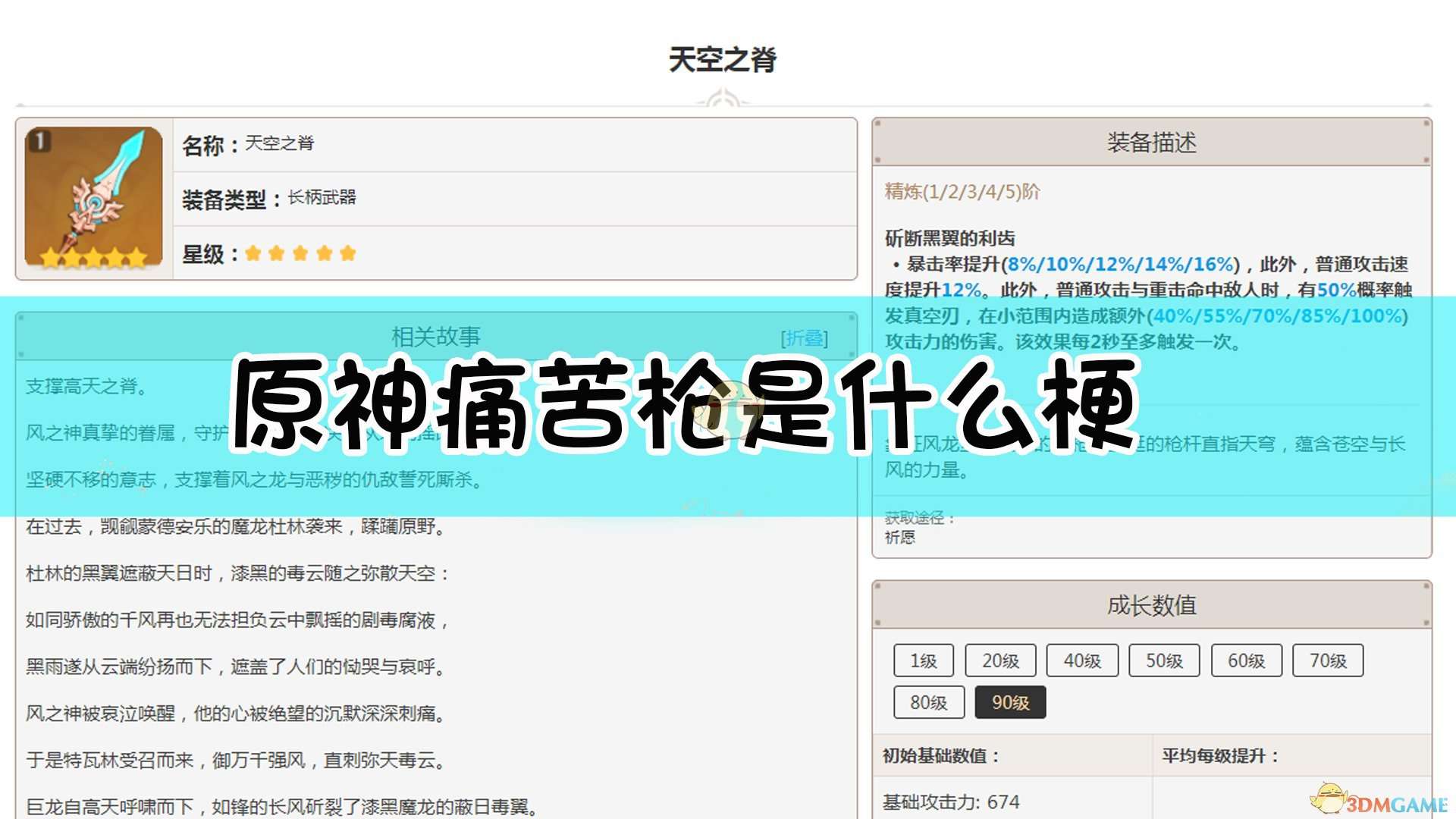The height and width of the screenshot is (819, 1456).
Task: Collapse the 相关故事 section via 折叠
Action: (x=805, y=338)
